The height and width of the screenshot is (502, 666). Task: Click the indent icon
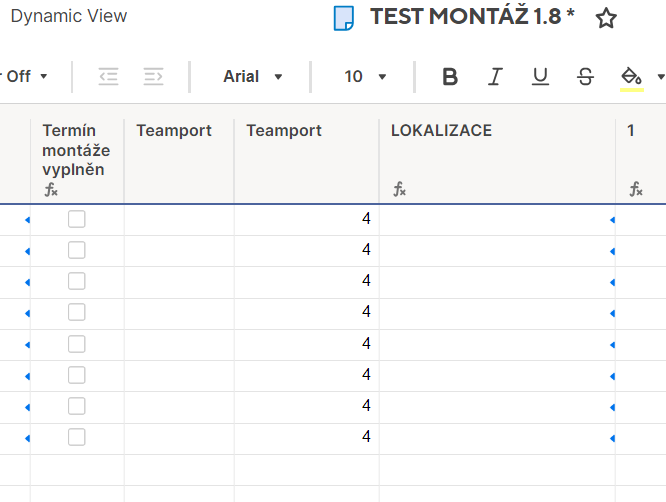coord(153,77)
